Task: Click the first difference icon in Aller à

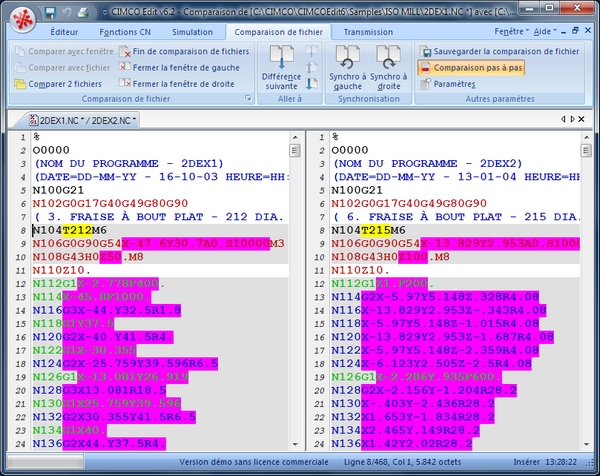Action: coord(311,51)
